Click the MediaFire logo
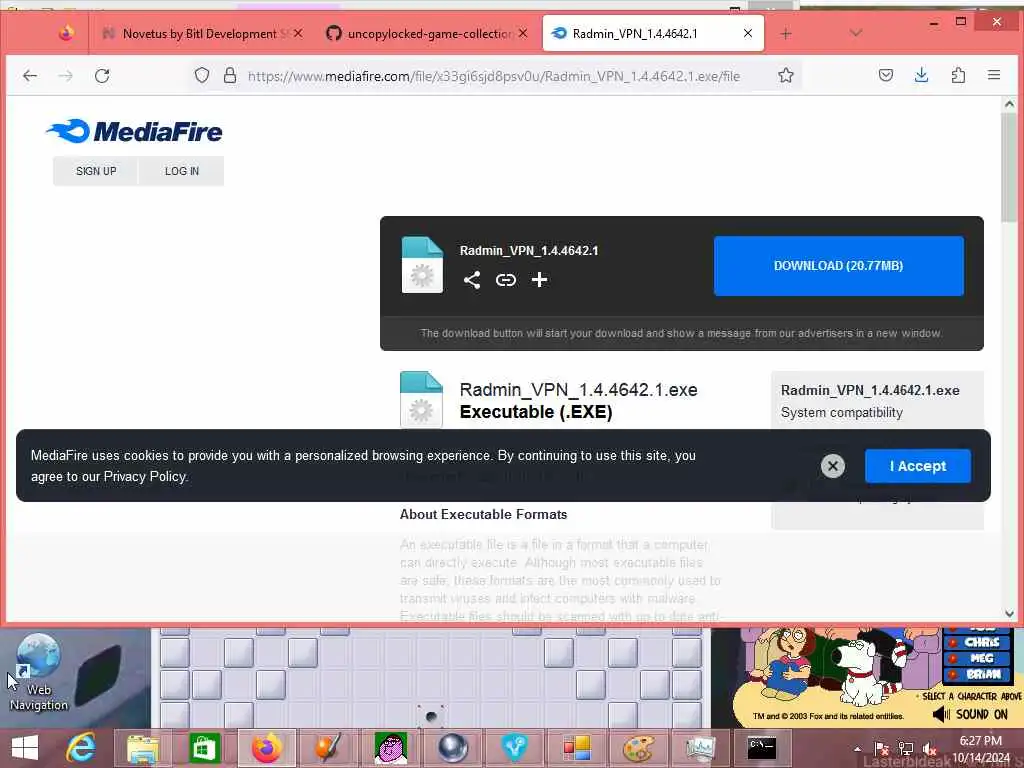This screenshot has width=1024, height=768. [135, 131]
